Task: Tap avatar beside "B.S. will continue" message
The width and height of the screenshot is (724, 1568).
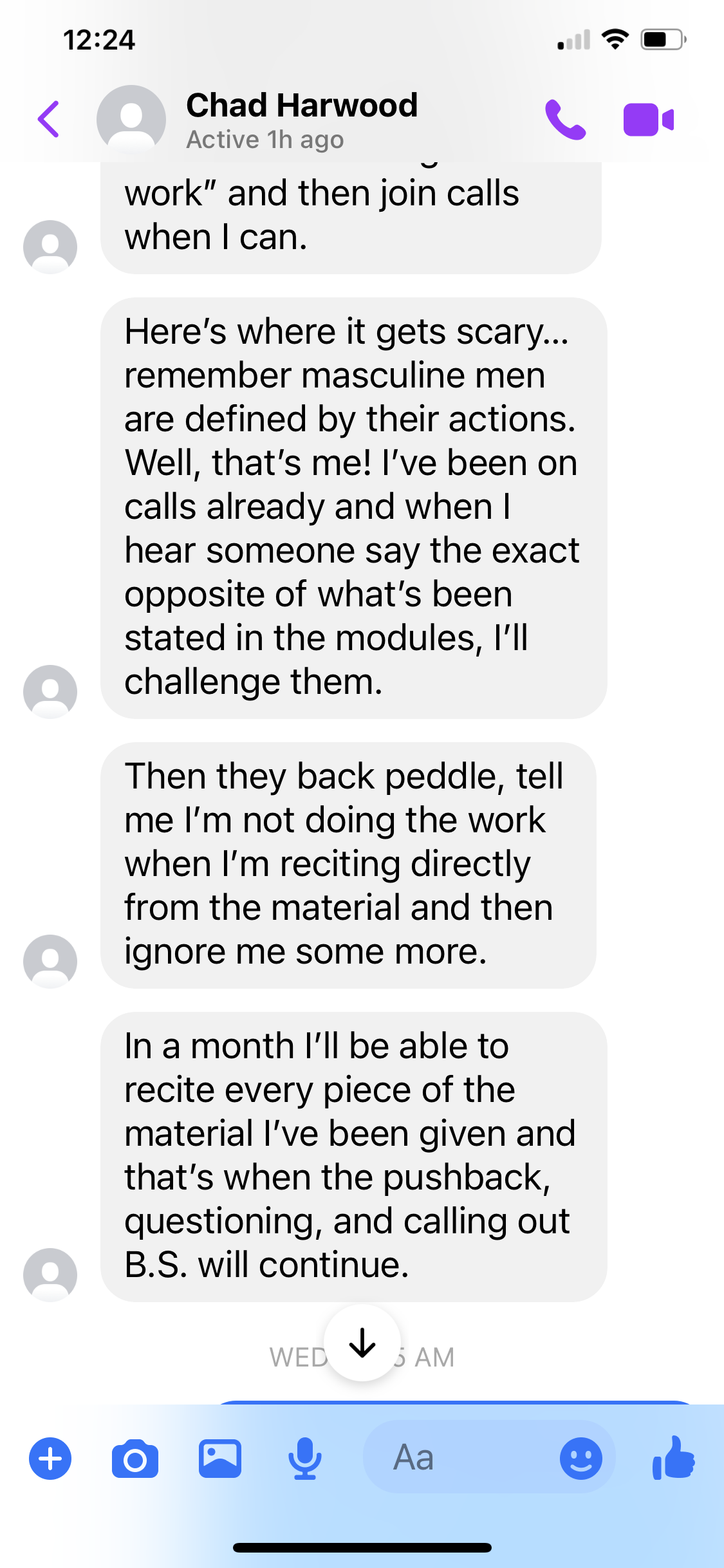Action: pos(50,1274)
